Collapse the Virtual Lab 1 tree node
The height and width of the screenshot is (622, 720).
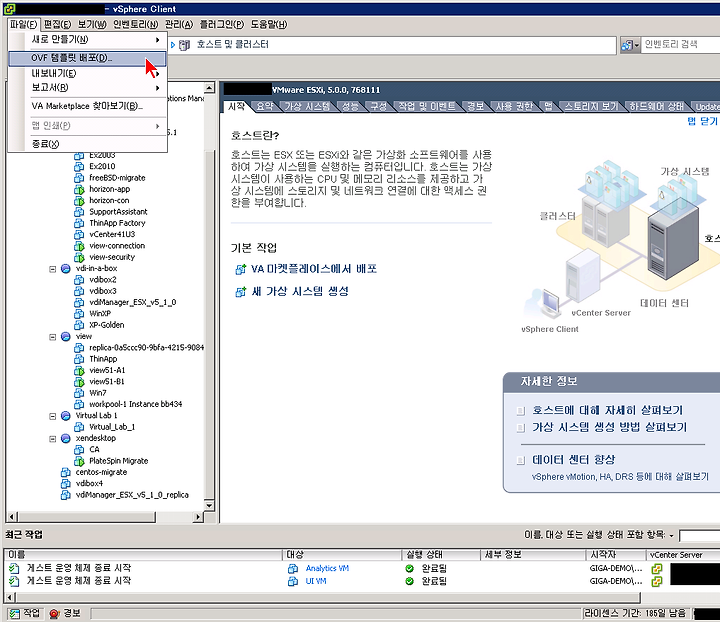click(52, 416)
